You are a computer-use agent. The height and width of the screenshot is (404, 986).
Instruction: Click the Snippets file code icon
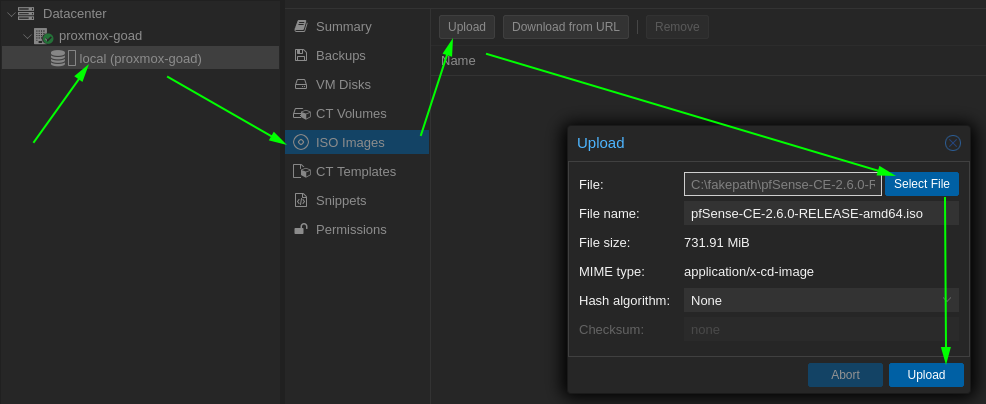pyautogui.click(x=301, y=200)
